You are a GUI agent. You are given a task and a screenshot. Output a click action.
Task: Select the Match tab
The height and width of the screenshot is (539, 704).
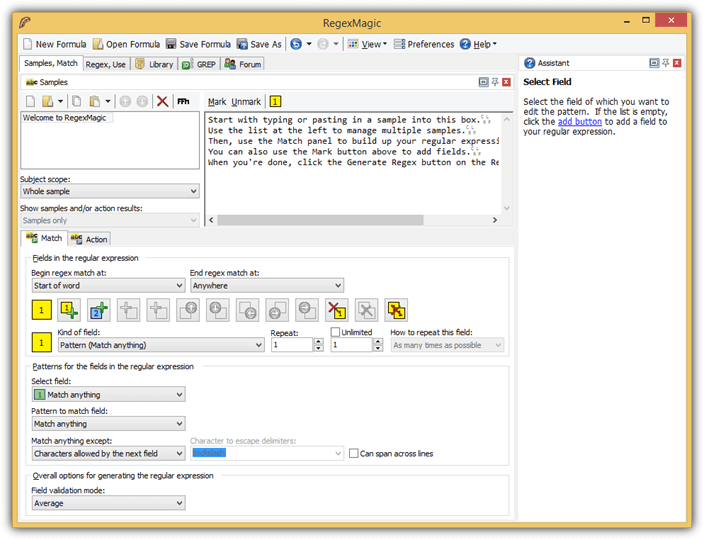click(44, 238)
